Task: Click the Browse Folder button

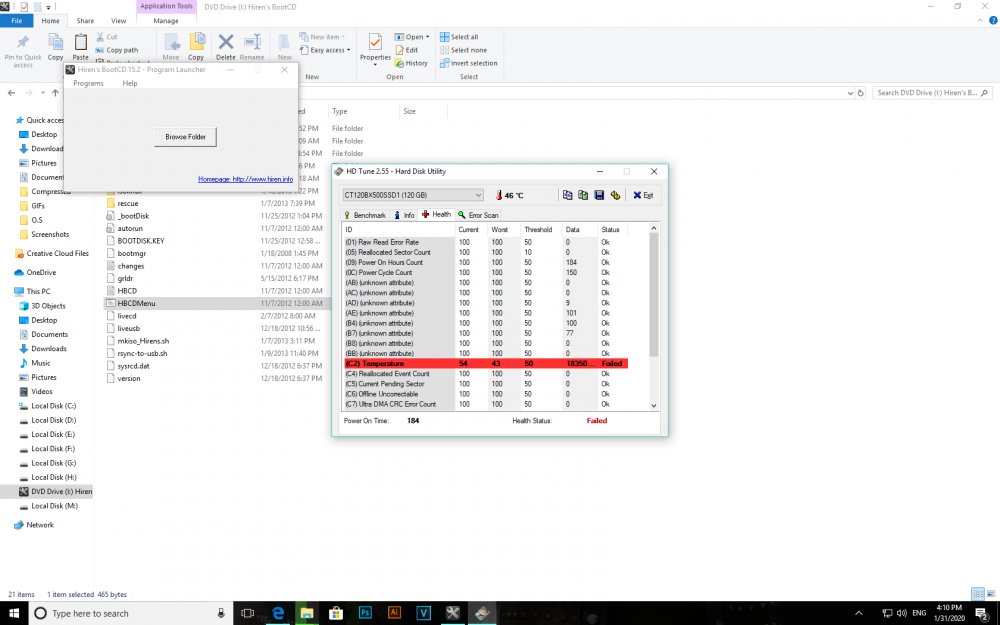Action: [186, 137]
